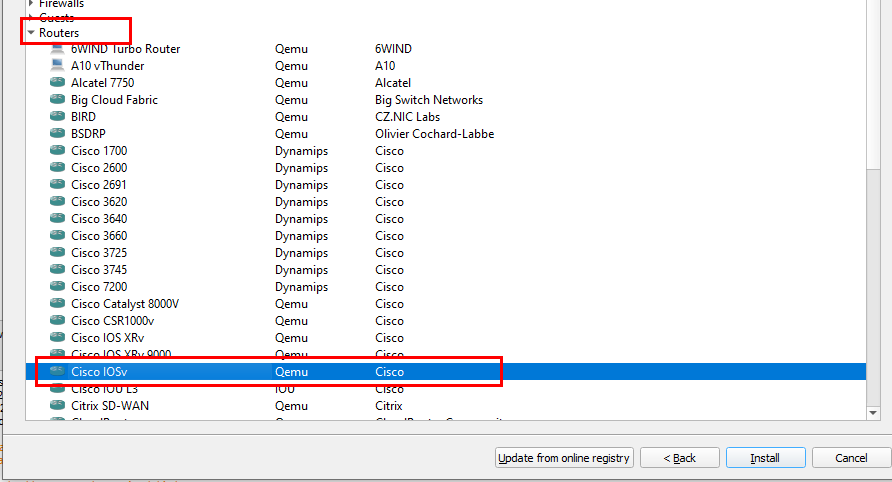Select the A10 vThunder appliance
Screen dimensions: 892x482
tap(108, 66)
